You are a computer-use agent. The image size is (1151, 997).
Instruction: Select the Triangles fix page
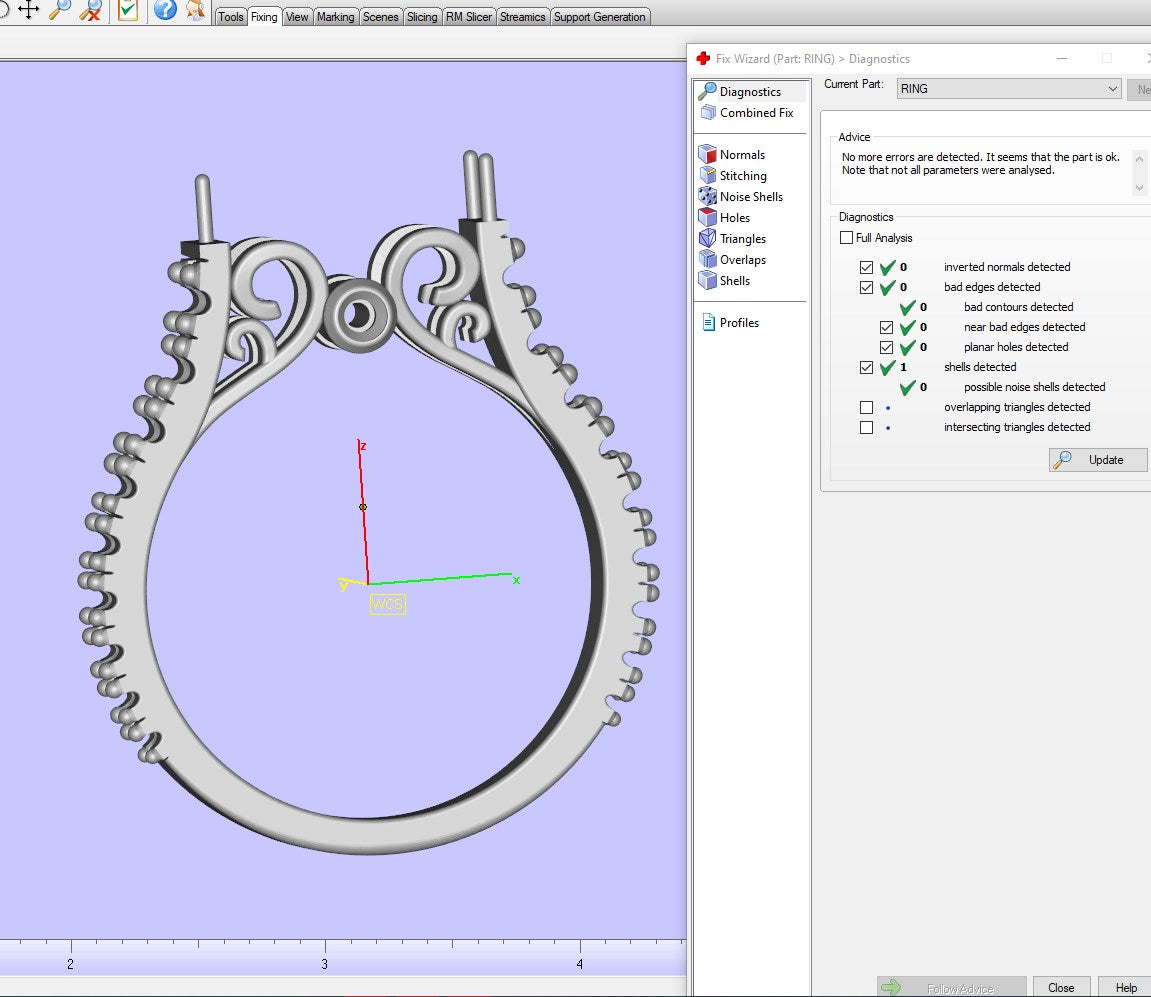(742, 239)
